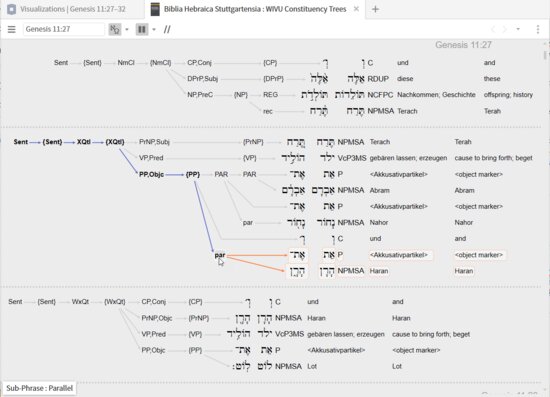550x397 pixels.
Task: Click the German gloss 'Lot'
Action: 312,366
